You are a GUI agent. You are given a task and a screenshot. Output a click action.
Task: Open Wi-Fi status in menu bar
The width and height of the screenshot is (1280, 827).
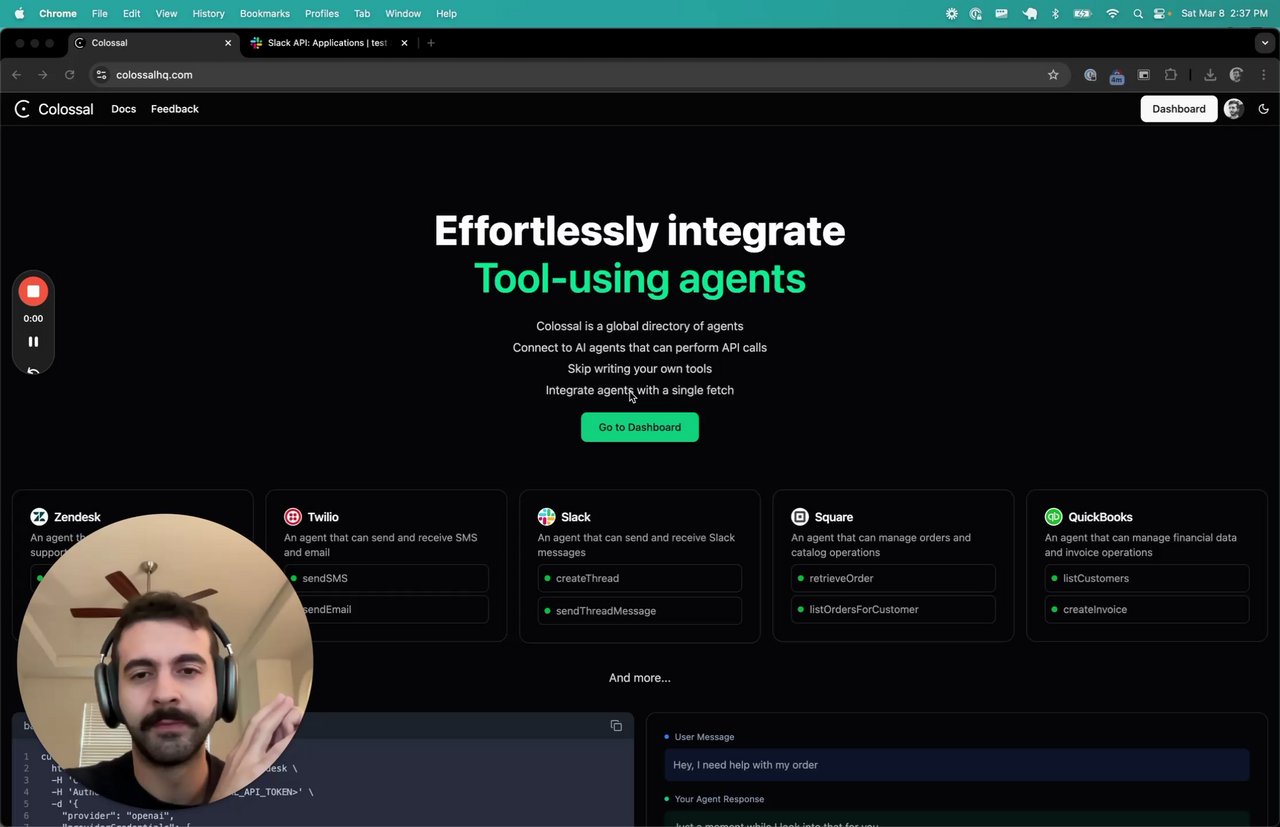[1112, 14]
